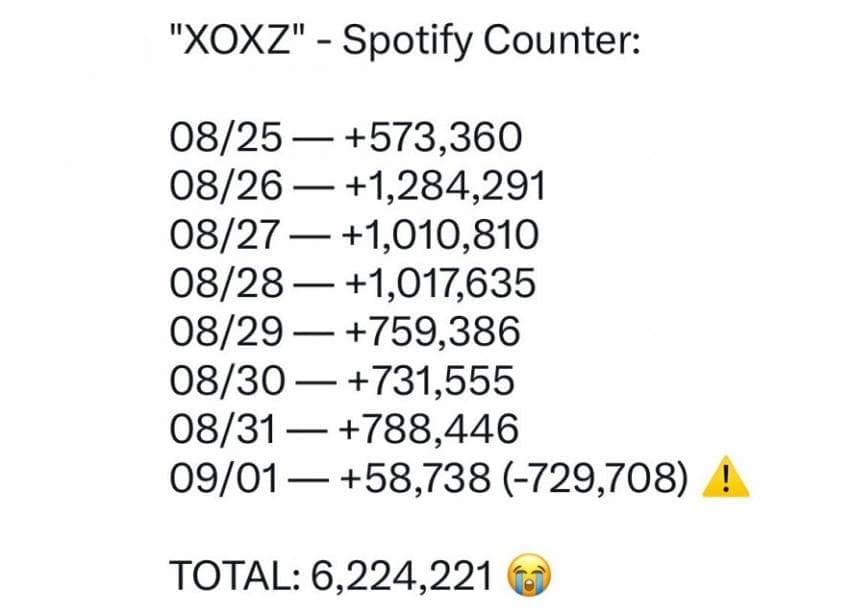The width and height of the screenshot is (850, 614).
Task: Click the yellow warning triangle emoji
Action: pos(725,477)
